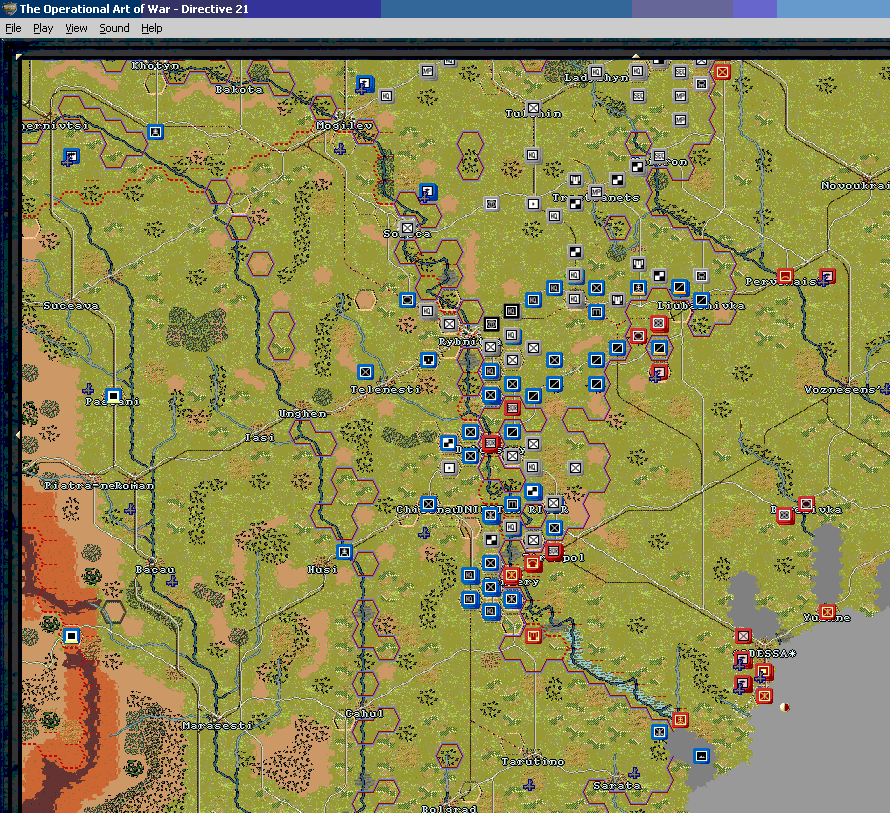
Task: Select blue unit southwest of Soroca
Action: coord(407,300)
